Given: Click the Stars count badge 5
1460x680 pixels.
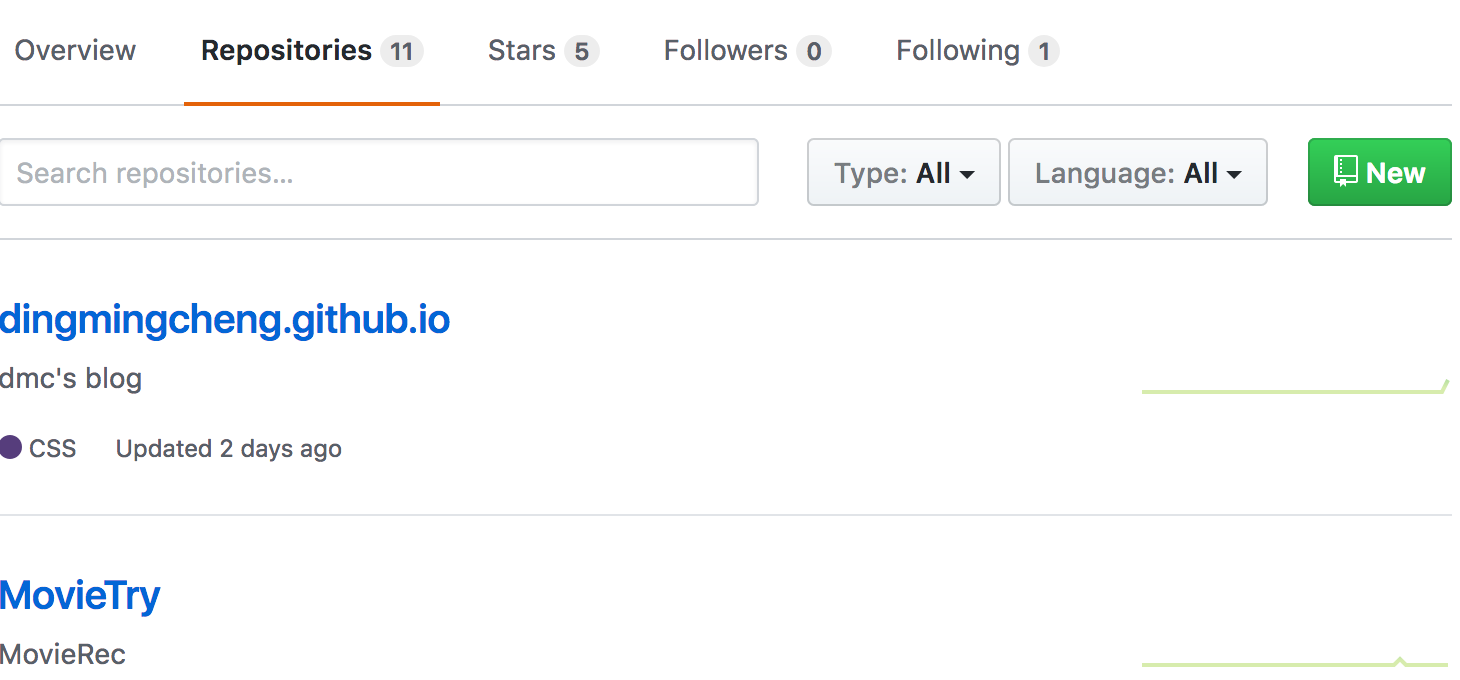Looking at the screenshot, I should coord(581,51).
